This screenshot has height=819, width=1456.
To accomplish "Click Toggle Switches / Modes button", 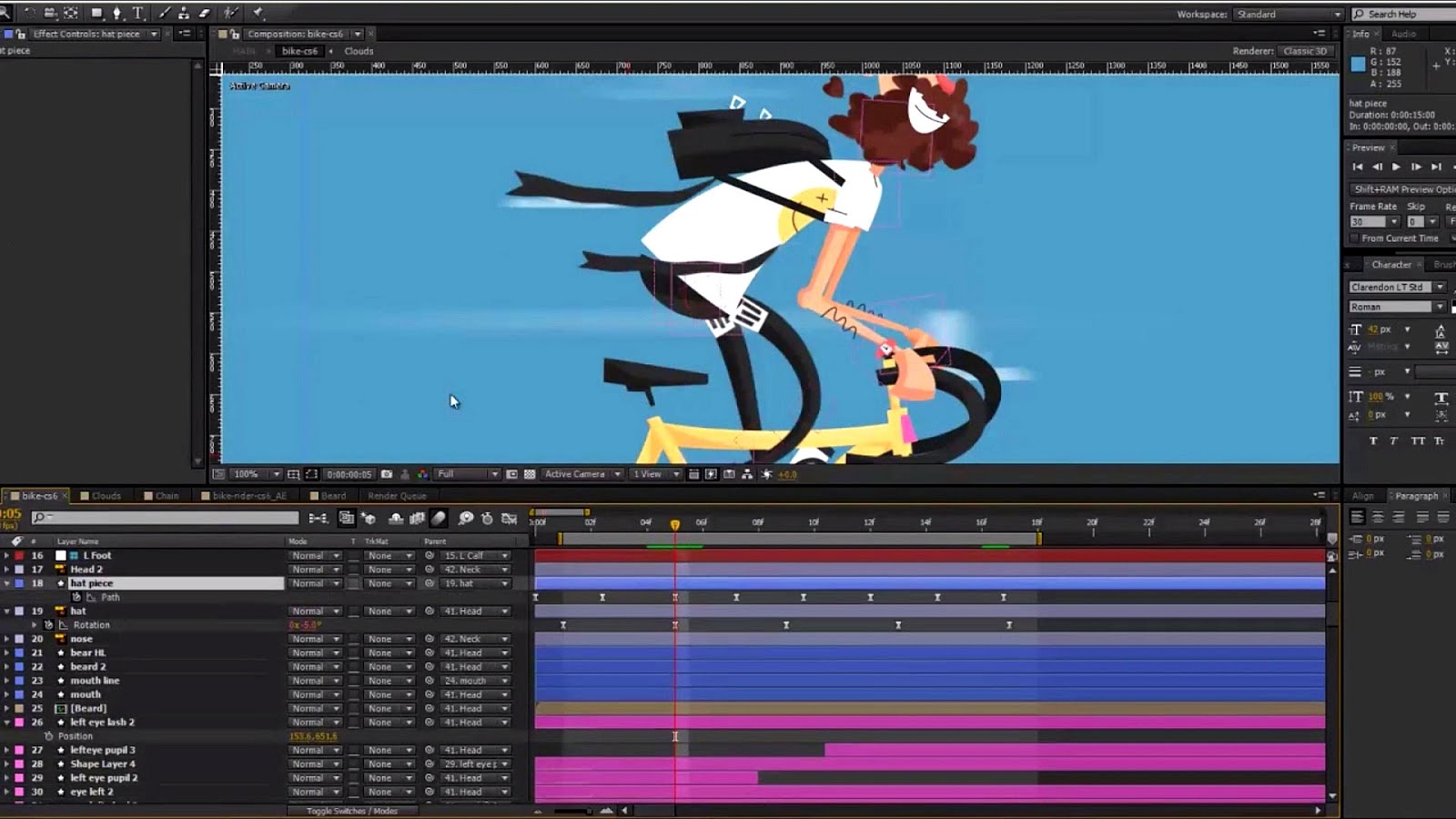I will click(x=350, y=810).
